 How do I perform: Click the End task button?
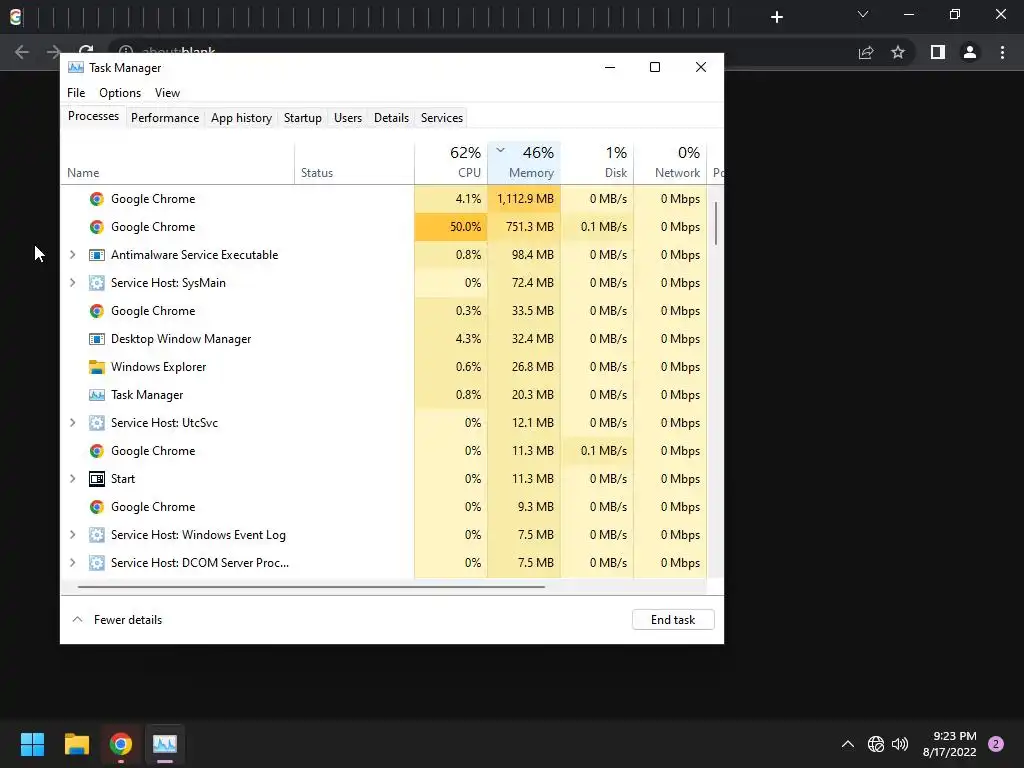click(673, 620)
